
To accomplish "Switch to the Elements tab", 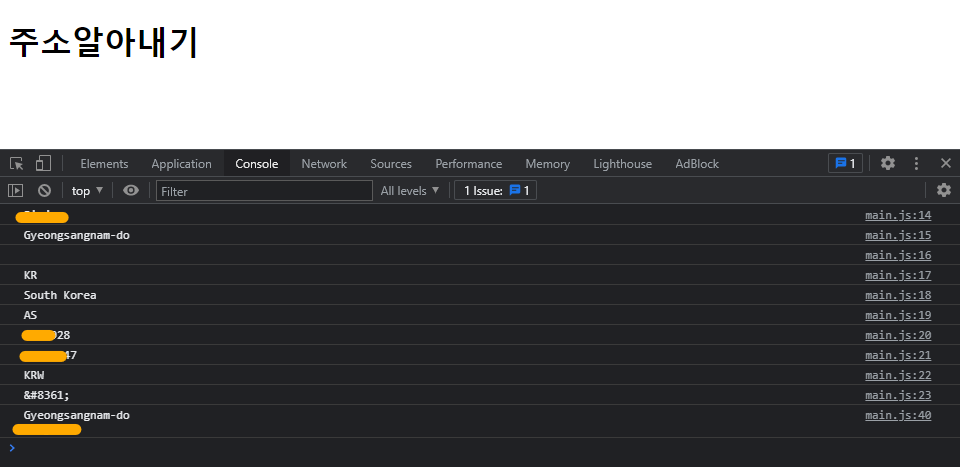I will pos(104,164).
